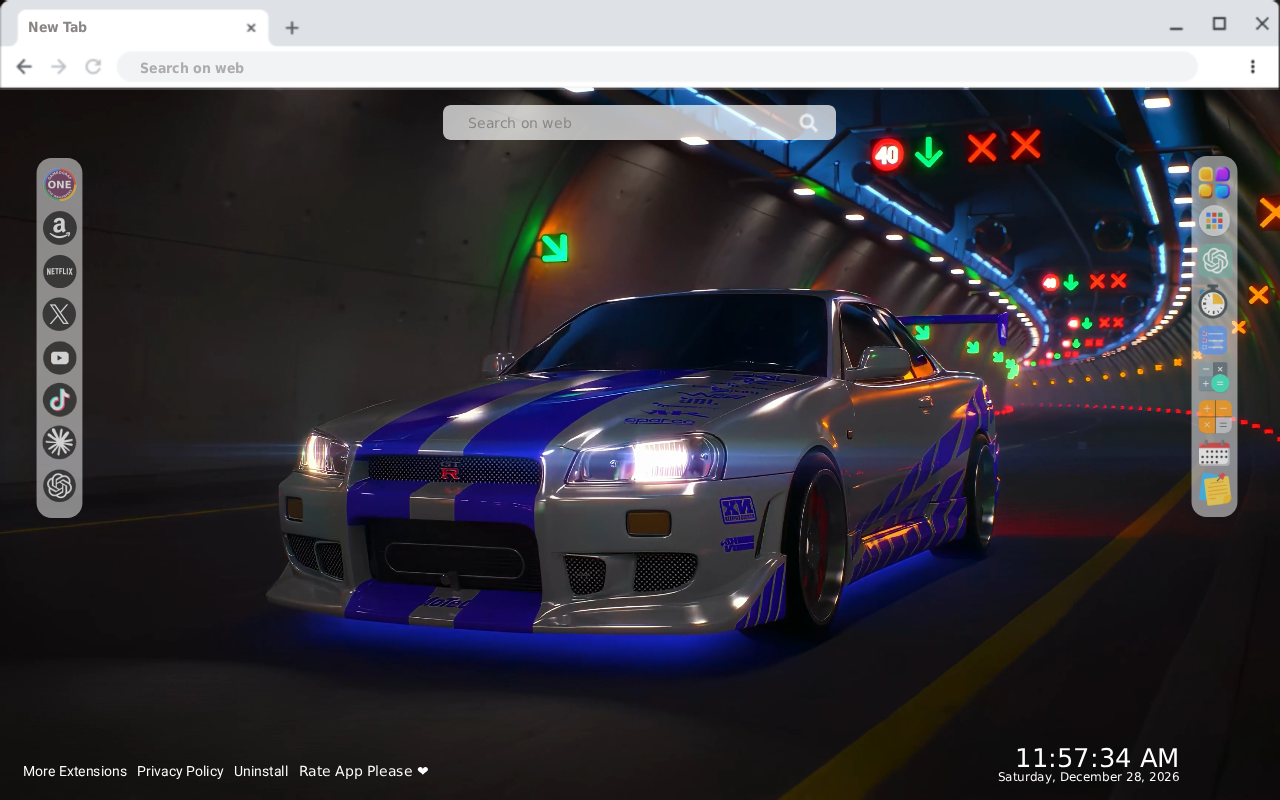Viewport: 1280px width, 800px height.
Task: Open the TikTok shortcut
Action: click(60, 400)
